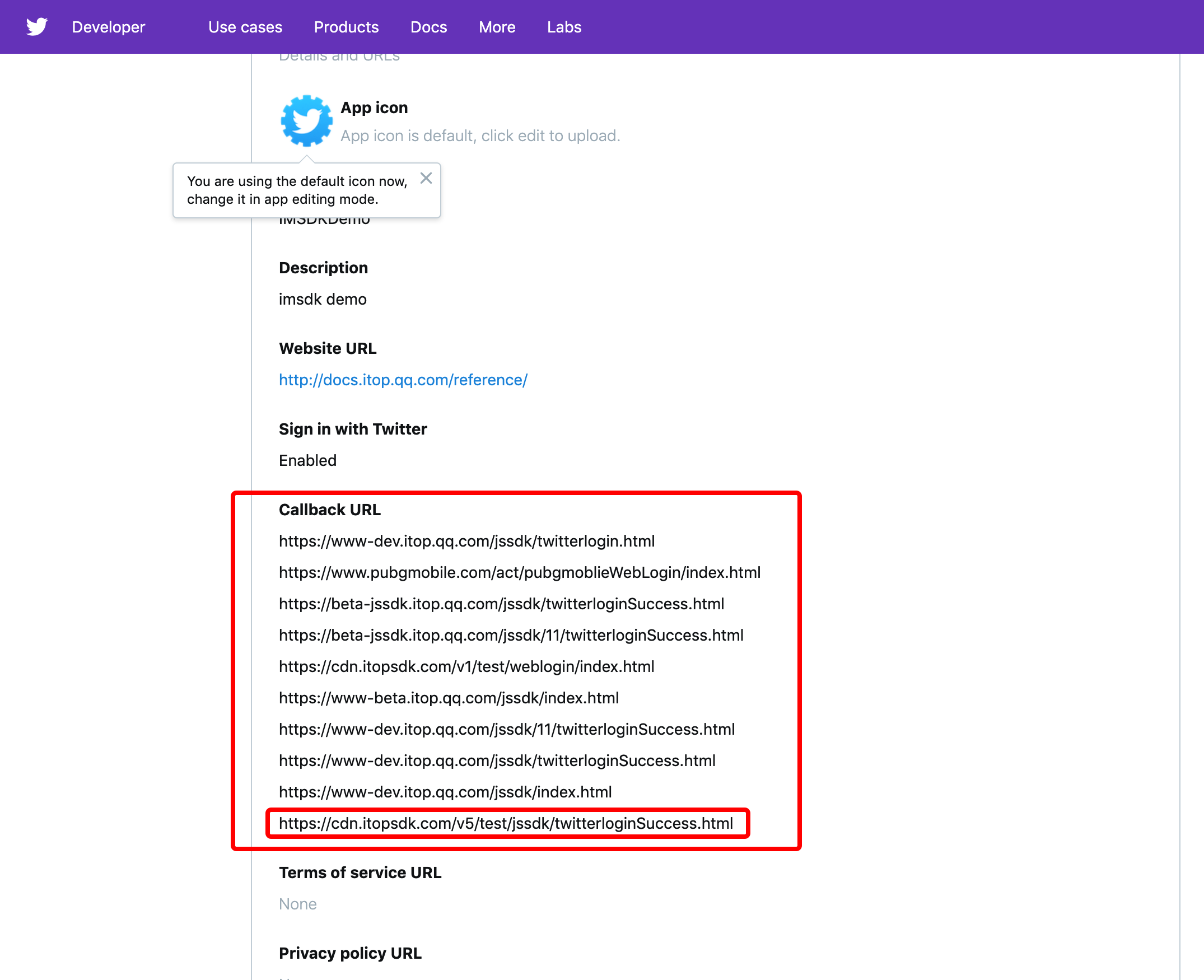Open the Use Cases menu
Image resolution: width=1204 pixels, height=980 pixels.
245,27
